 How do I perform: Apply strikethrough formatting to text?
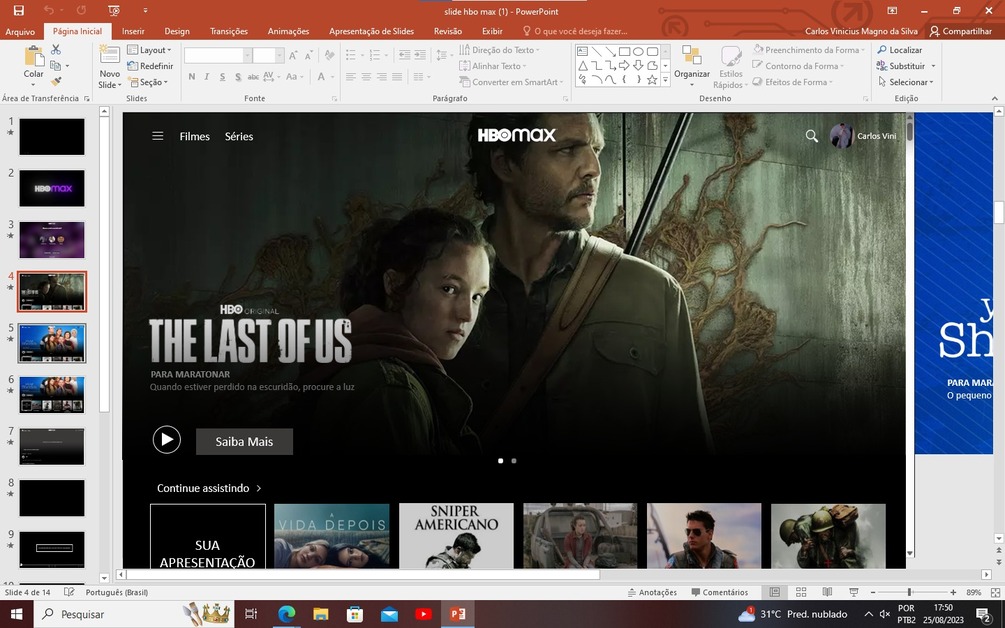pos(253,76)
